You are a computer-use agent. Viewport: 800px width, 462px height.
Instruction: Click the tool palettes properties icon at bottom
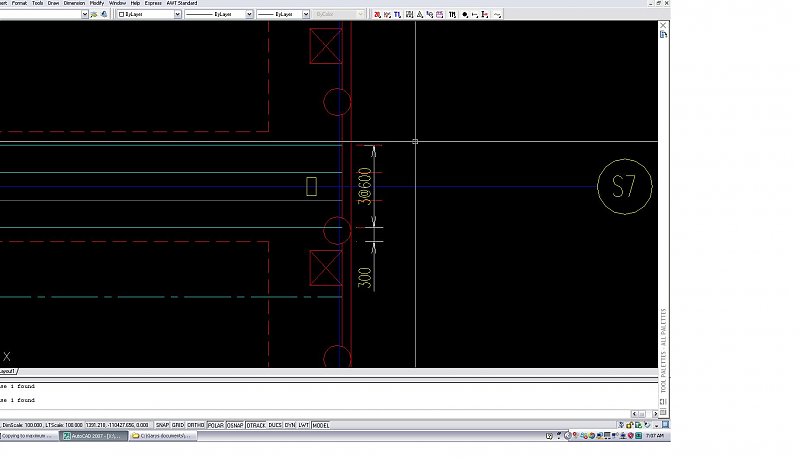(x=663, y=412)
